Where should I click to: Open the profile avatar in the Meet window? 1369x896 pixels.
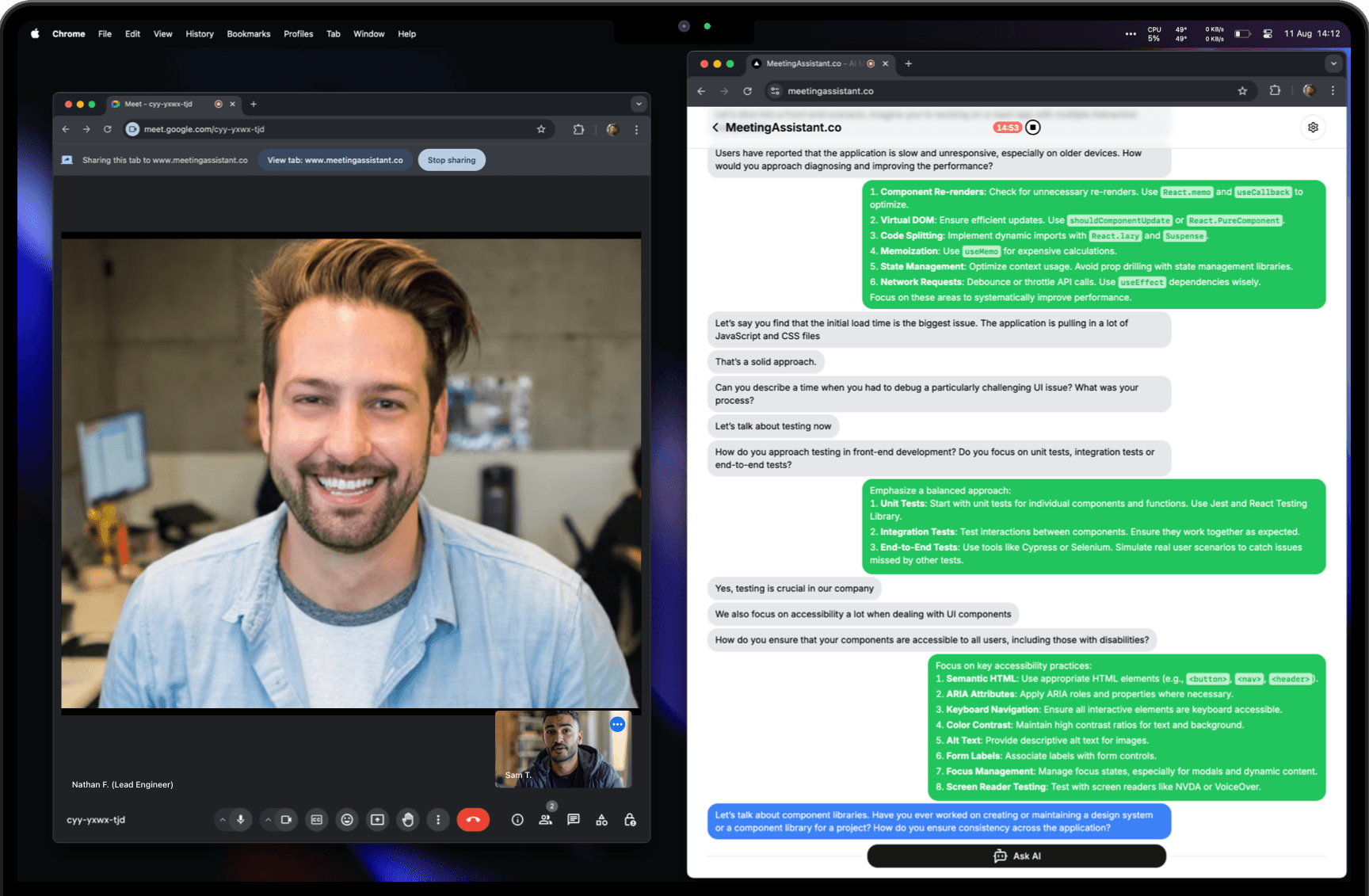click(x=612, y=129)
